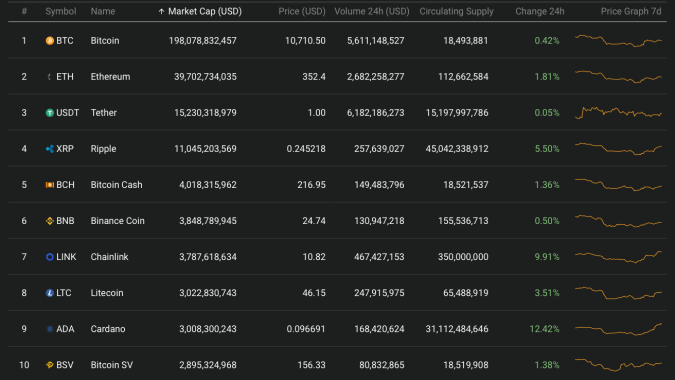The width and height of the screenshot is (675, 380).
Task: Sort by the Change 24h column header
Action: coord(540,12)
